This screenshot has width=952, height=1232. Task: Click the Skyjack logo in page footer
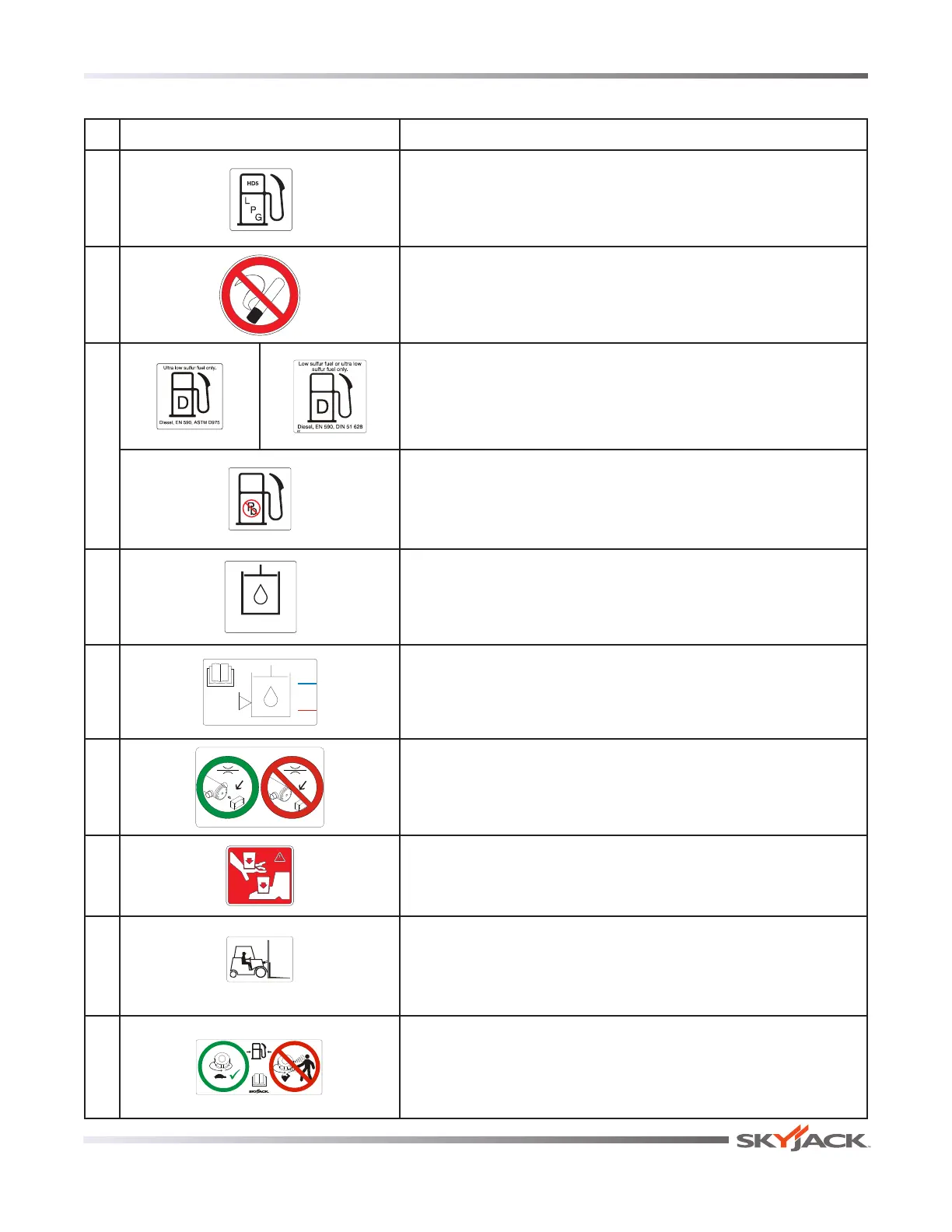(x=801, y=1139)
